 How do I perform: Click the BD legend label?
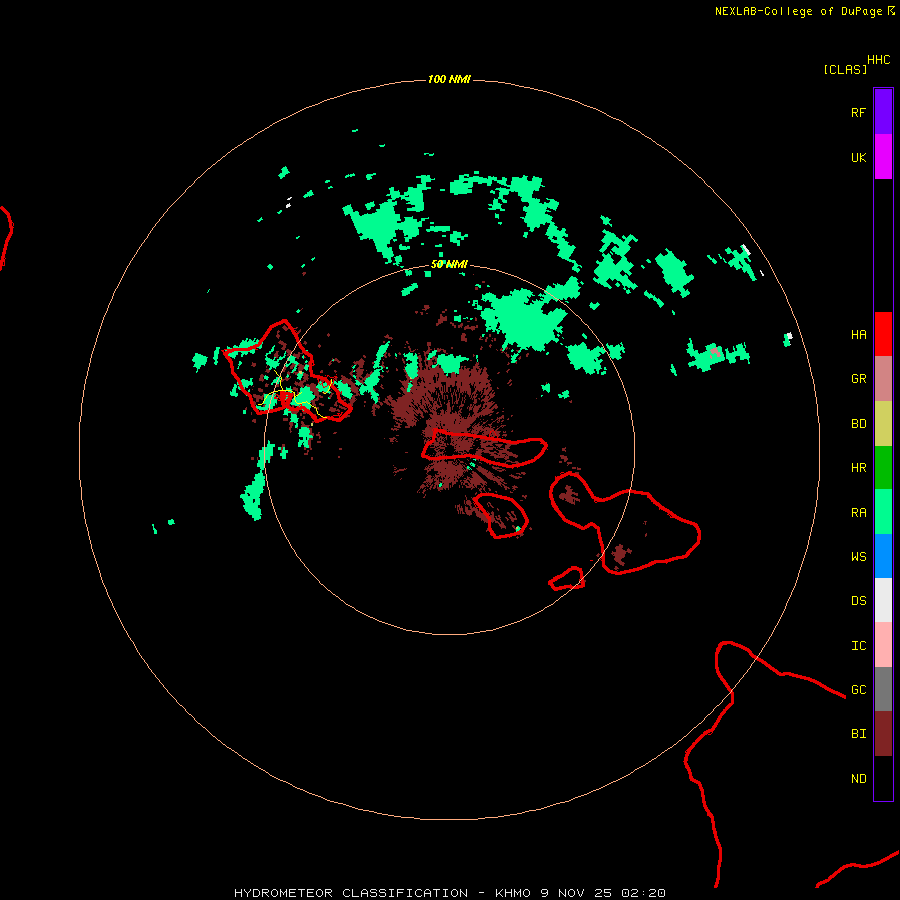(858, 424)
